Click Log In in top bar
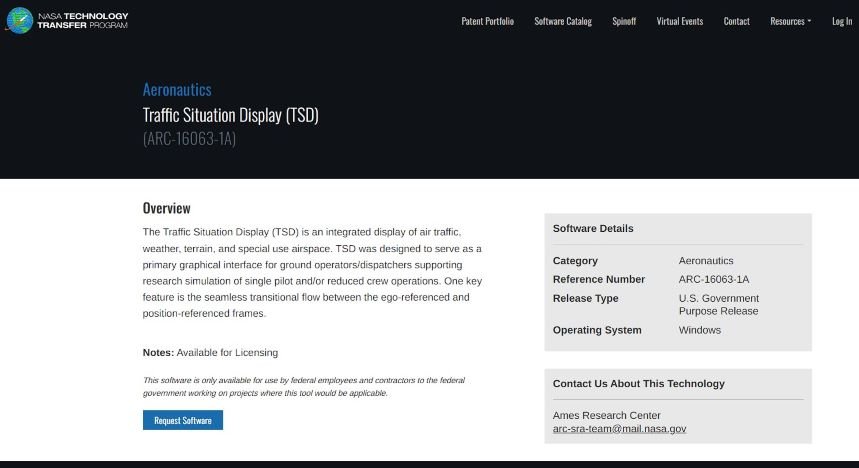The image size is (859, 468). [842, 21]
